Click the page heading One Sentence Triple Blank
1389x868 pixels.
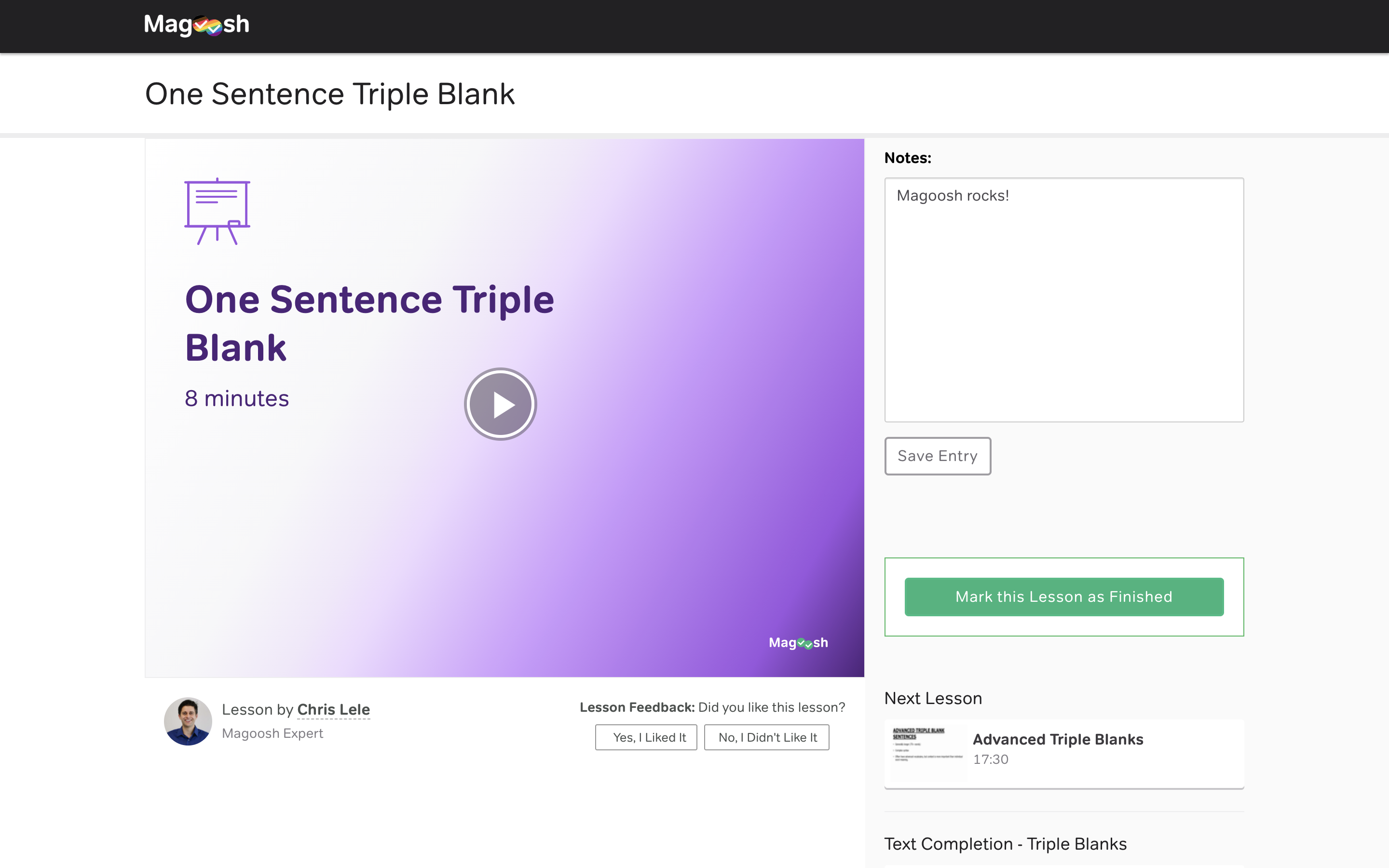click(329, 94)
